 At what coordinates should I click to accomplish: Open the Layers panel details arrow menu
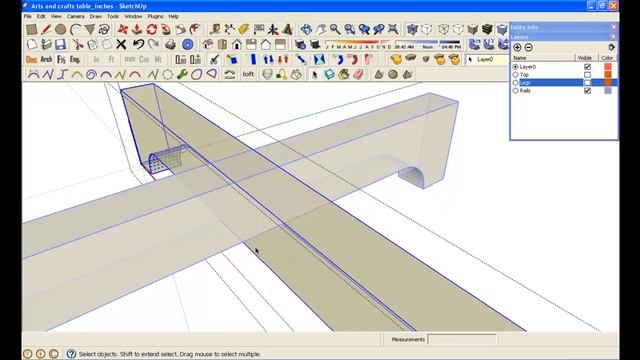pyautogui.click(x=611, y=47)
